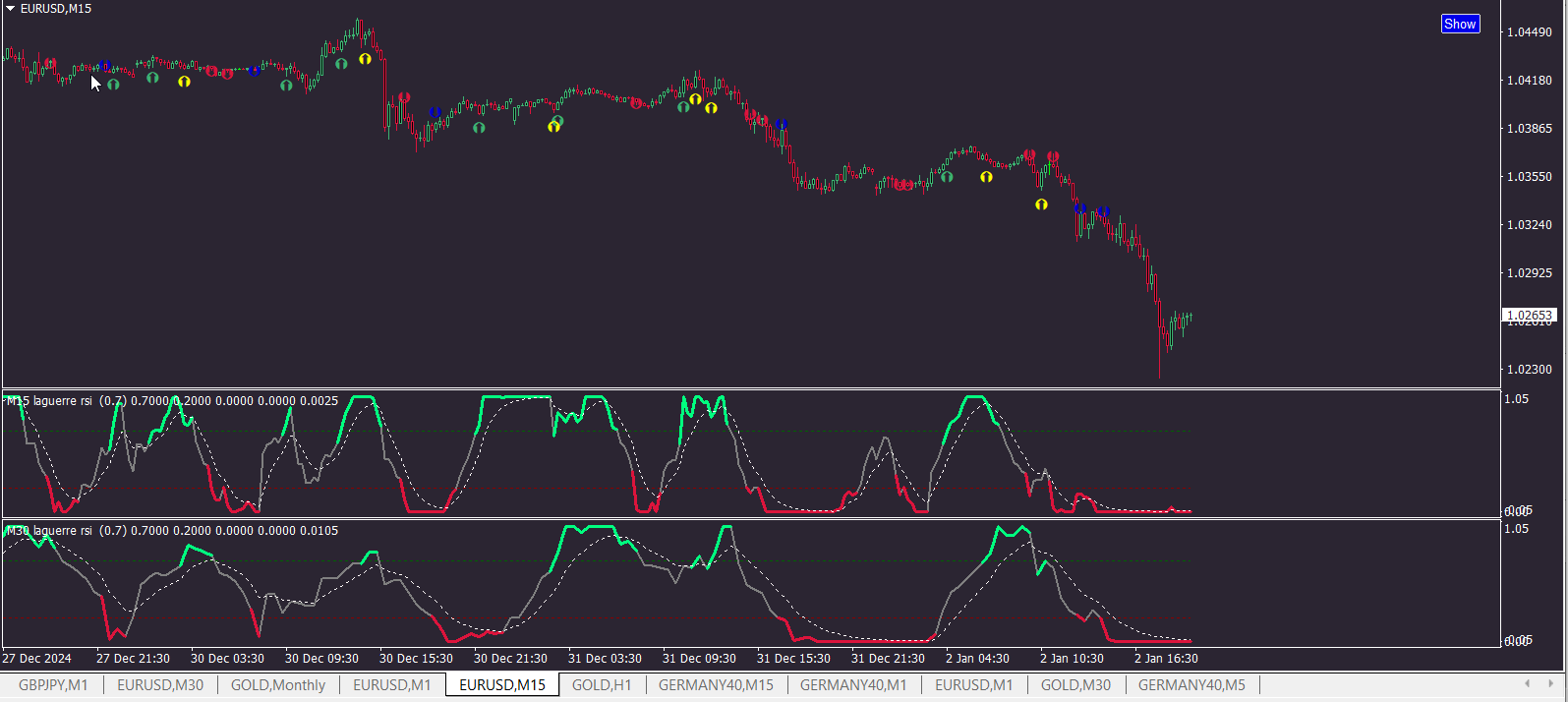Click price scale value 1.02300
The image size is (1568, 702).
pyautogui.click(x=1530, y=370)
